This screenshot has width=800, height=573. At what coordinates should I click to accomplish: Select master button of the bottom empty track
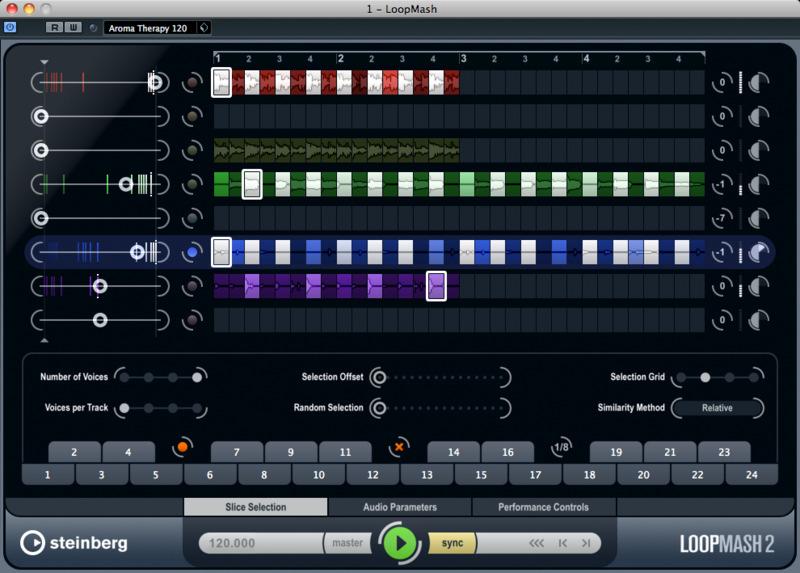(x=192, y=320)
